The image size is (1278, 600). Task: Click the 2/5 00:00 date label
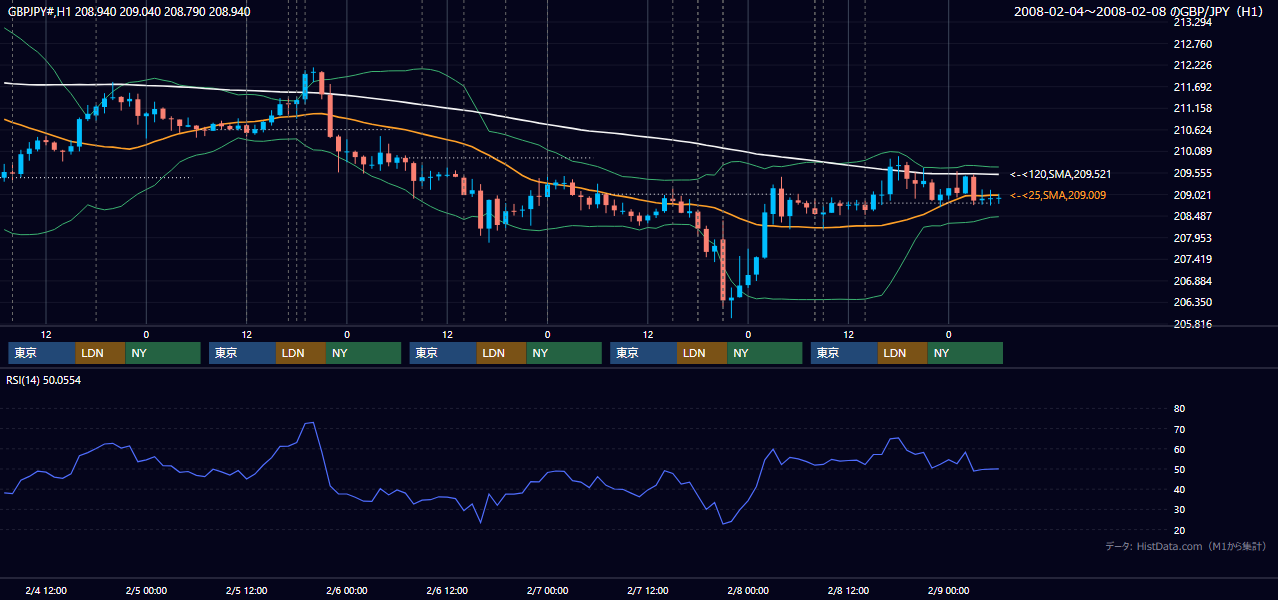[146, 590]
